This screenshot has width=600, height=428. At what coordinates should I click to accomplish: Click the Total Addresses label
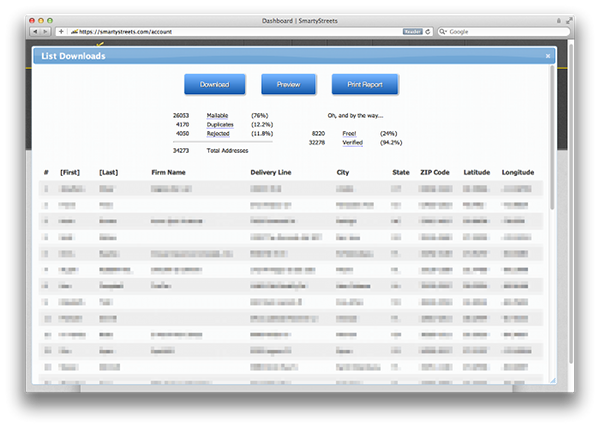click(x=227, y=150)
